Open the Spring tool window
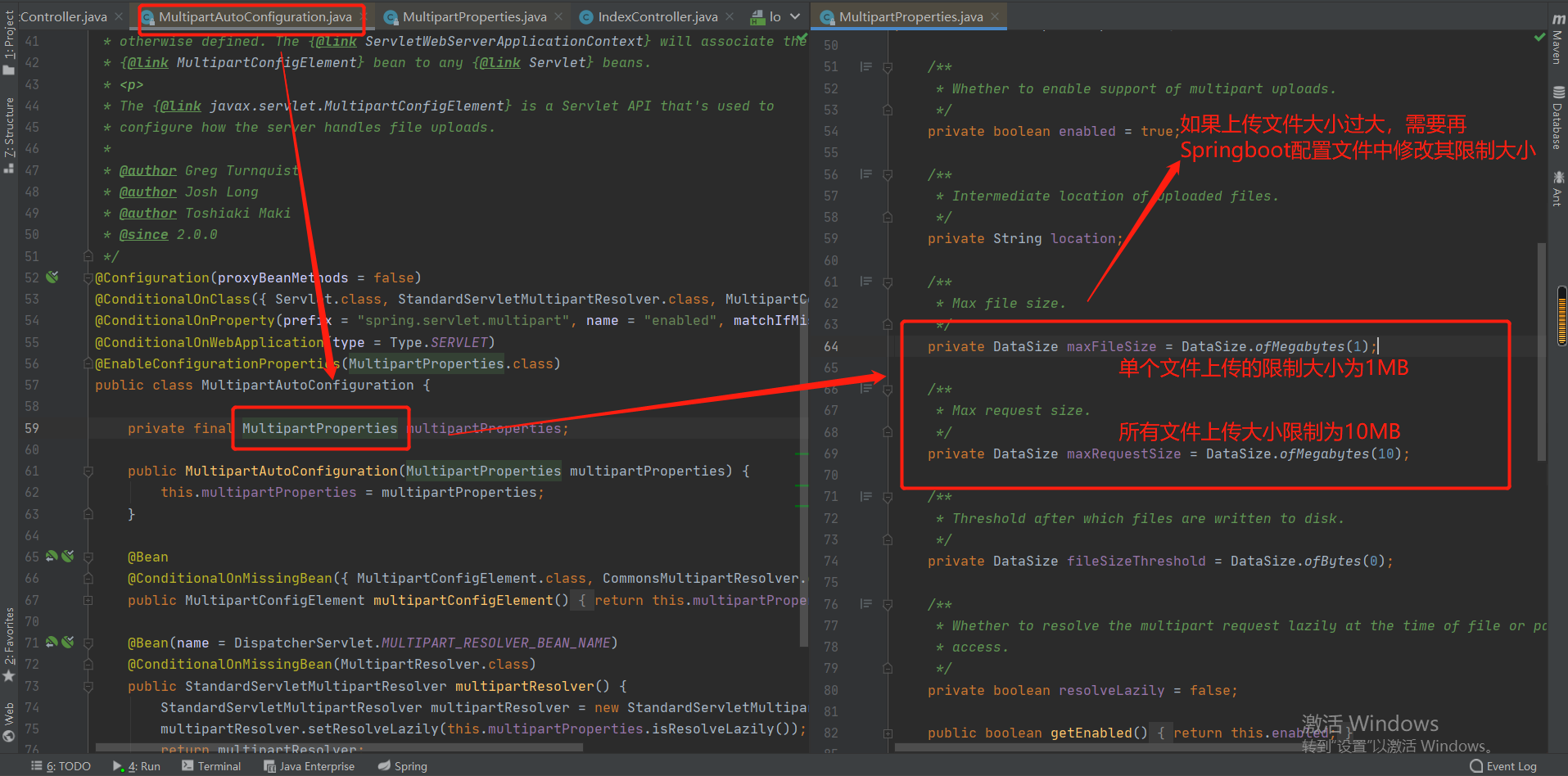 [403, 766]
